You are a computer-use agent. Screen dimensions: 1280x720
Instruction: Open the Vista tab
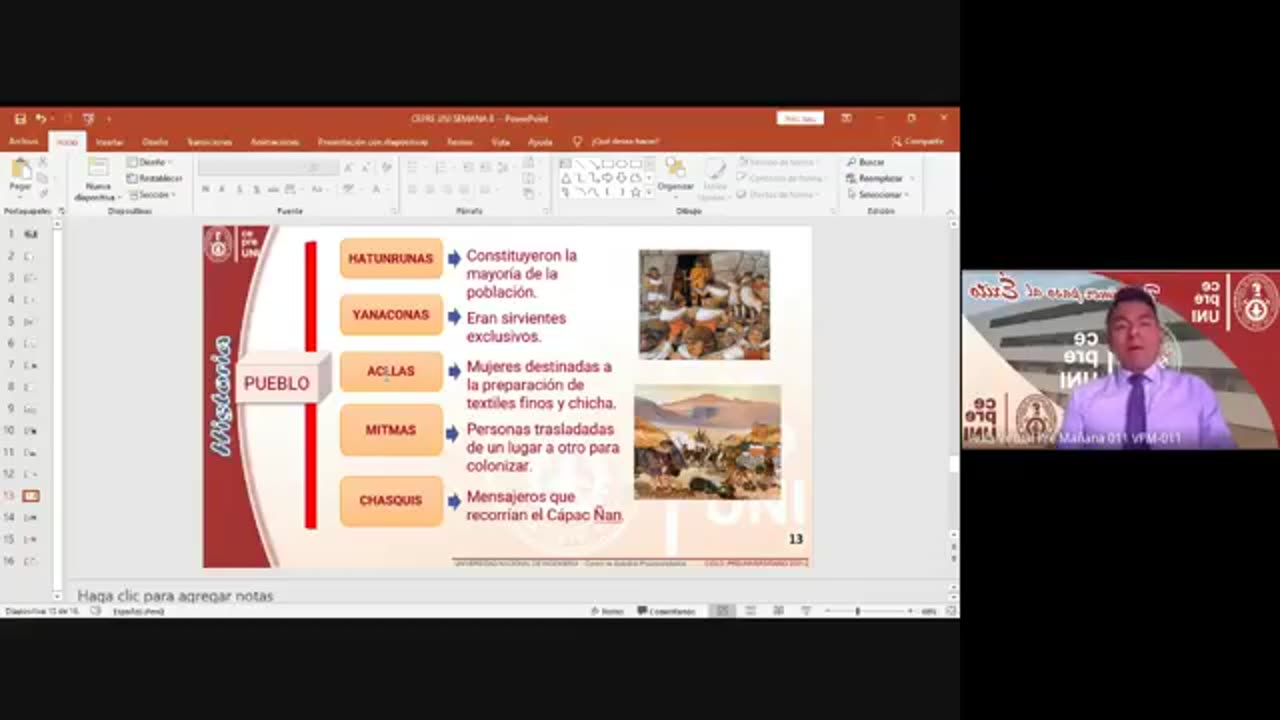(500, 142)
